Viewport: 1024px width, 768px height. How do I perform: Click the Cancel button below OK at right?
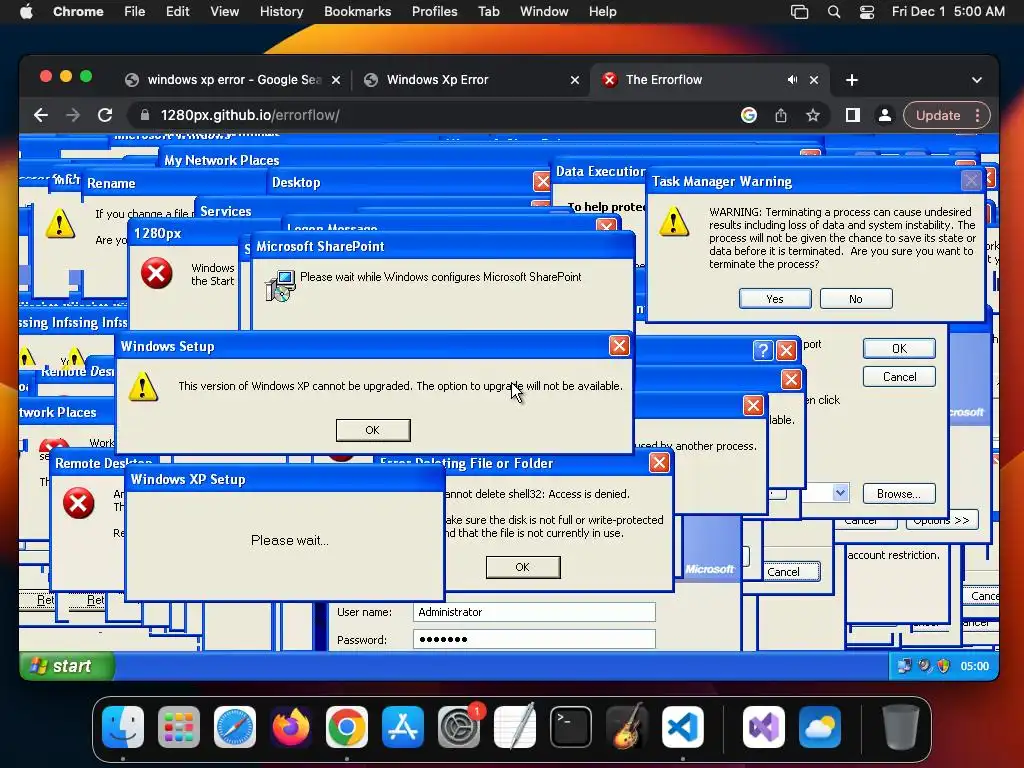[x=899, y=377]
